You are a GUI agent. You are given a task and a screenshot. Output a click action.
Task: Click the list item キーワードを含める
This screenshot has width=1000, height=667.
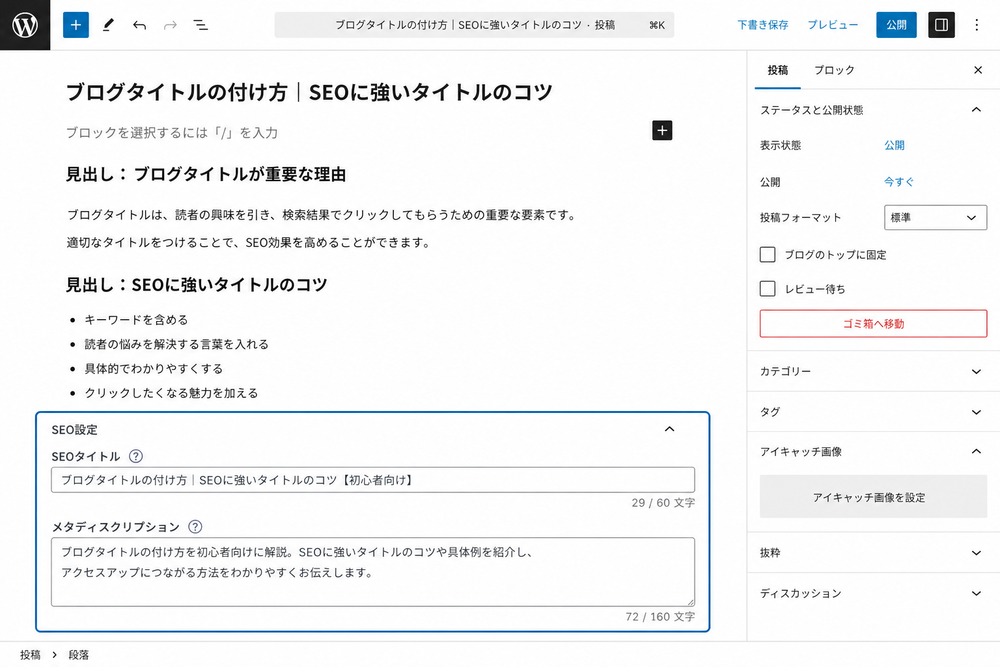tap(136, 319)
